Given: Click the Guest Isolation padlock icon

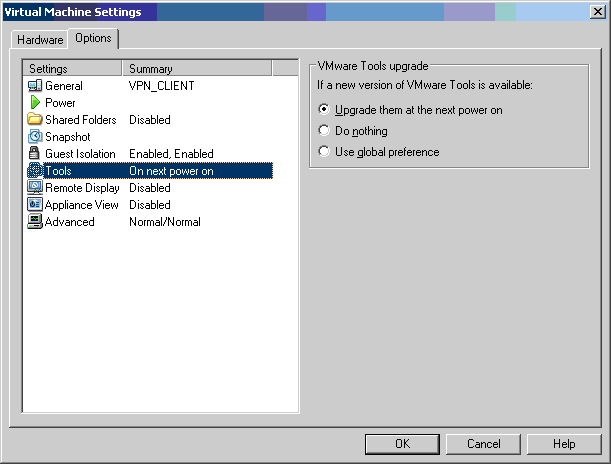Looking at the screenshot, I should point(35,154).
